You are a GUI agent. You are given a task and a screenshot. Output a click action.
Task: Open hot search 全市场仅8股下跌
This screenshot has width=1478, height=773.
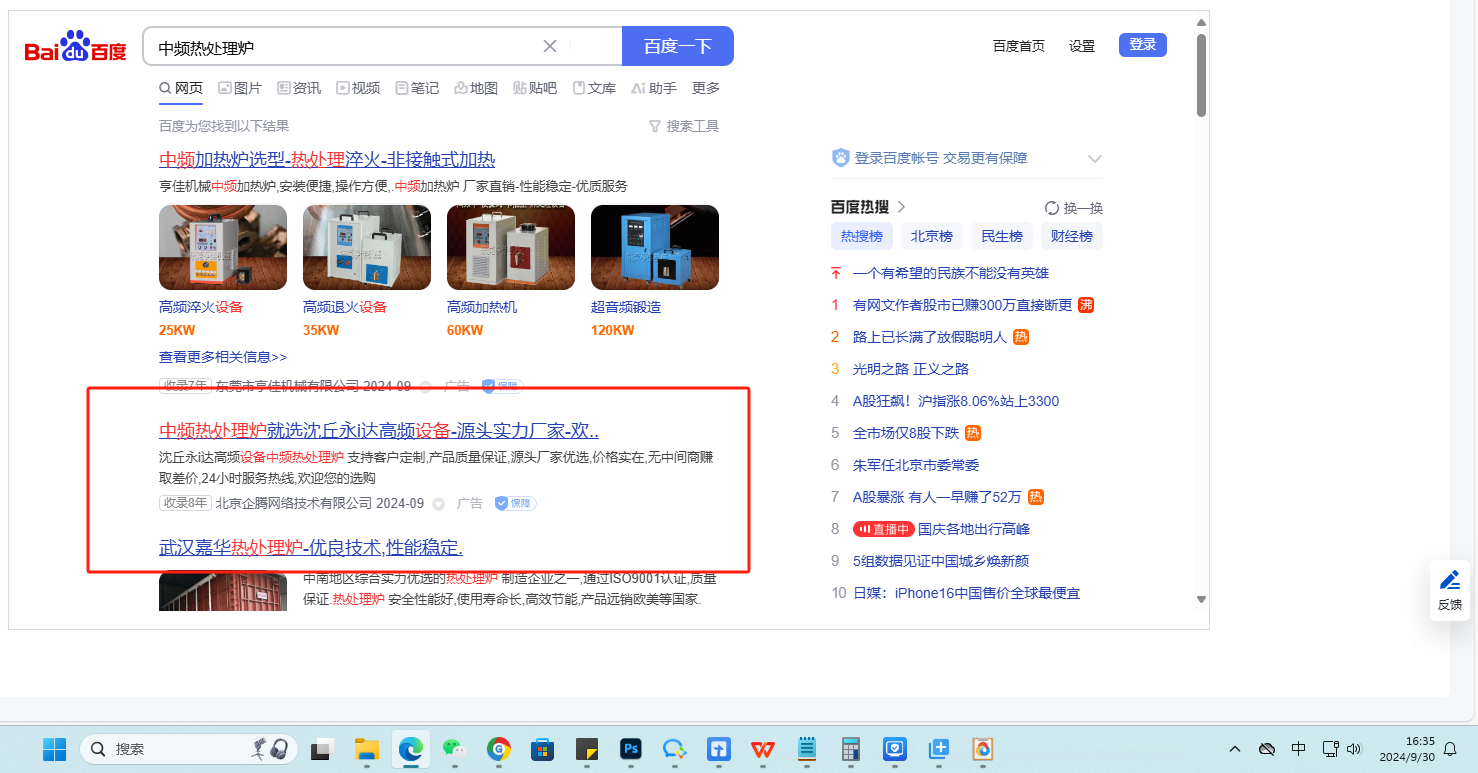coord(906,433)
